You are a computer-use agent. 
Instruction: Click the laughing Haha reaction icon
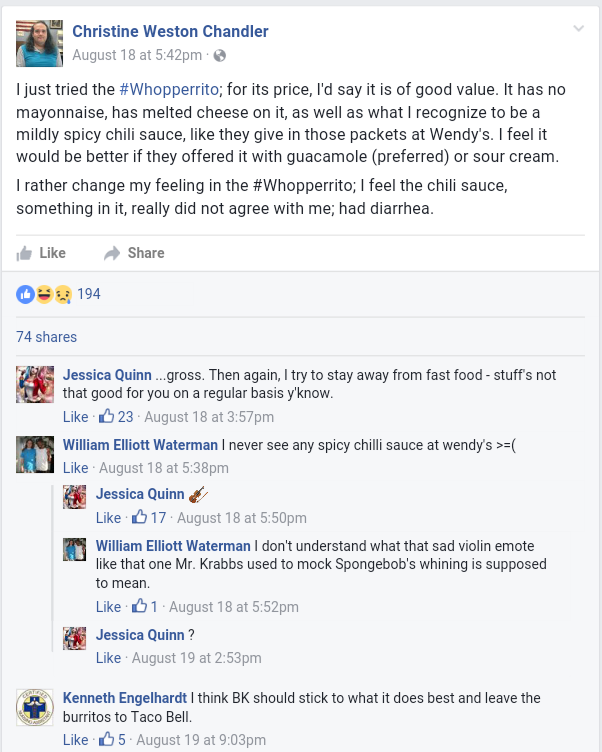(x=44, y=294)
